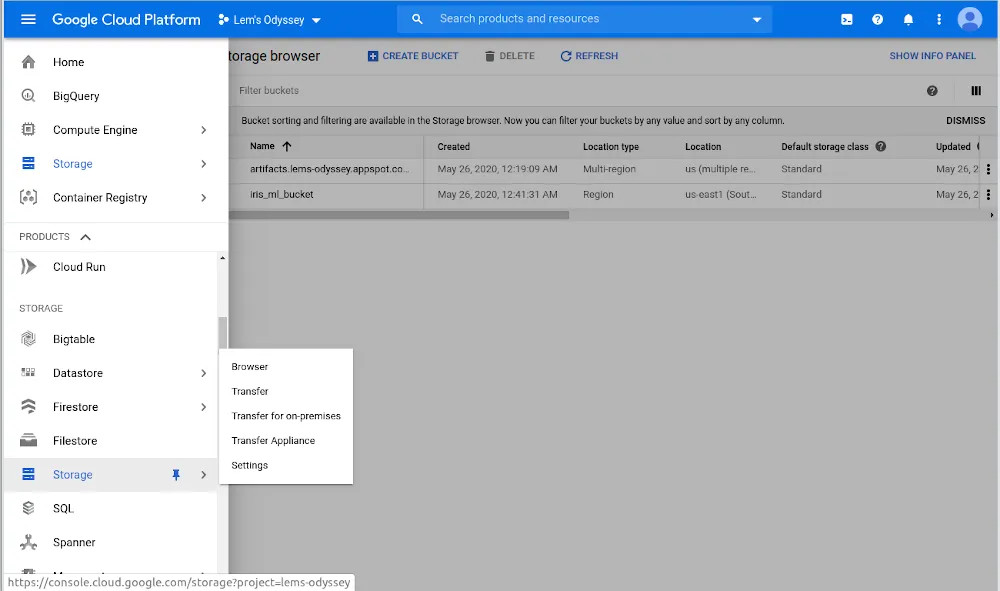Expand the Compute Engine submenu chevron
This screenshot has width=1000, height=591.
[203, 129]
